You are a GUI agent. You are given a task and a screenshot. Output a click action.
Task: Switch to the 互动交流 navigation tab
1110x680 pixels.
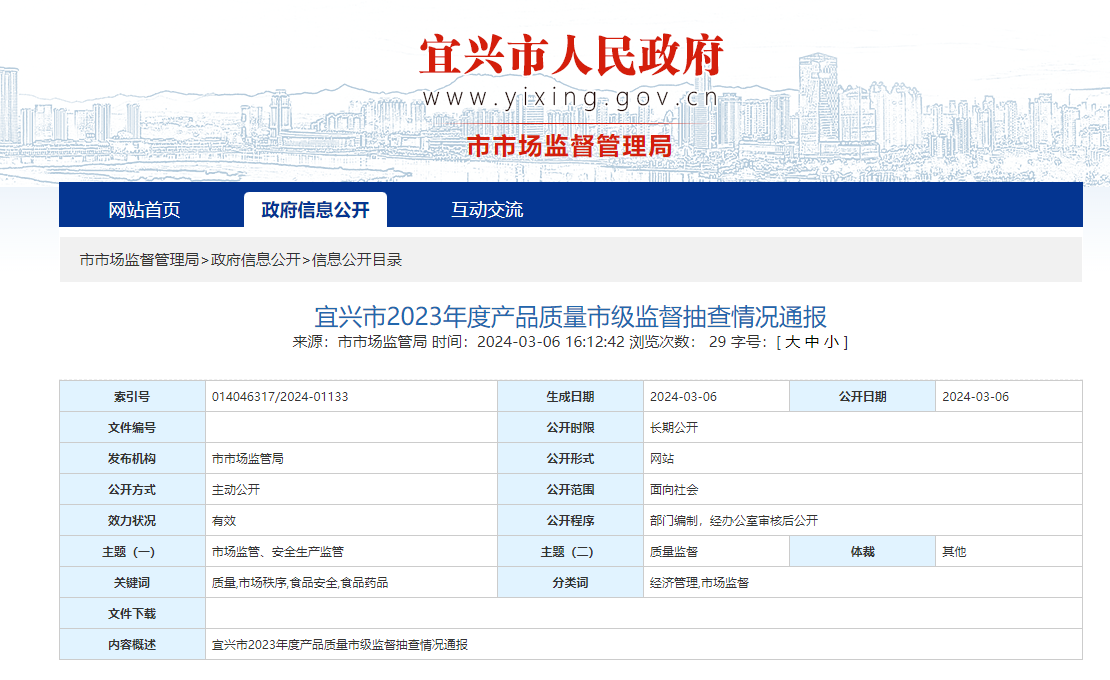pos(486,210)
